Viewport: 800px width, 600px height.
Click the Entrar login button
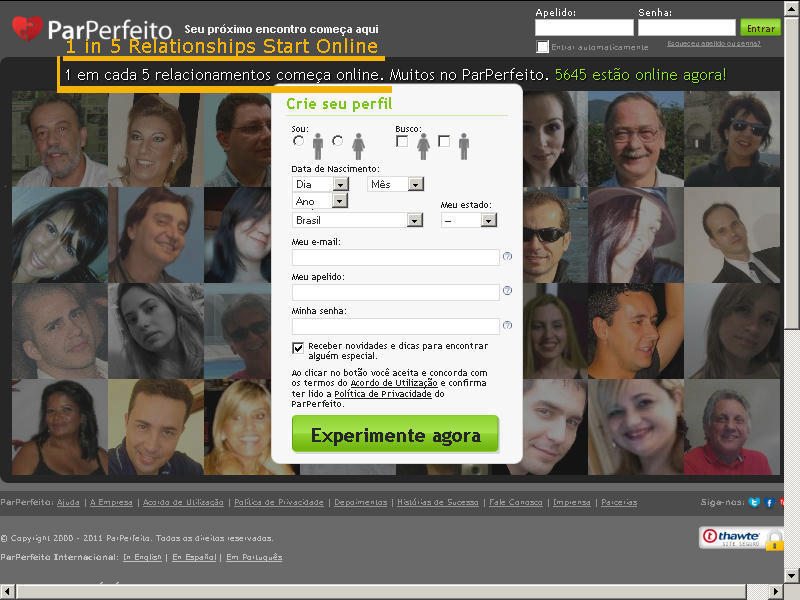point(761,28)
